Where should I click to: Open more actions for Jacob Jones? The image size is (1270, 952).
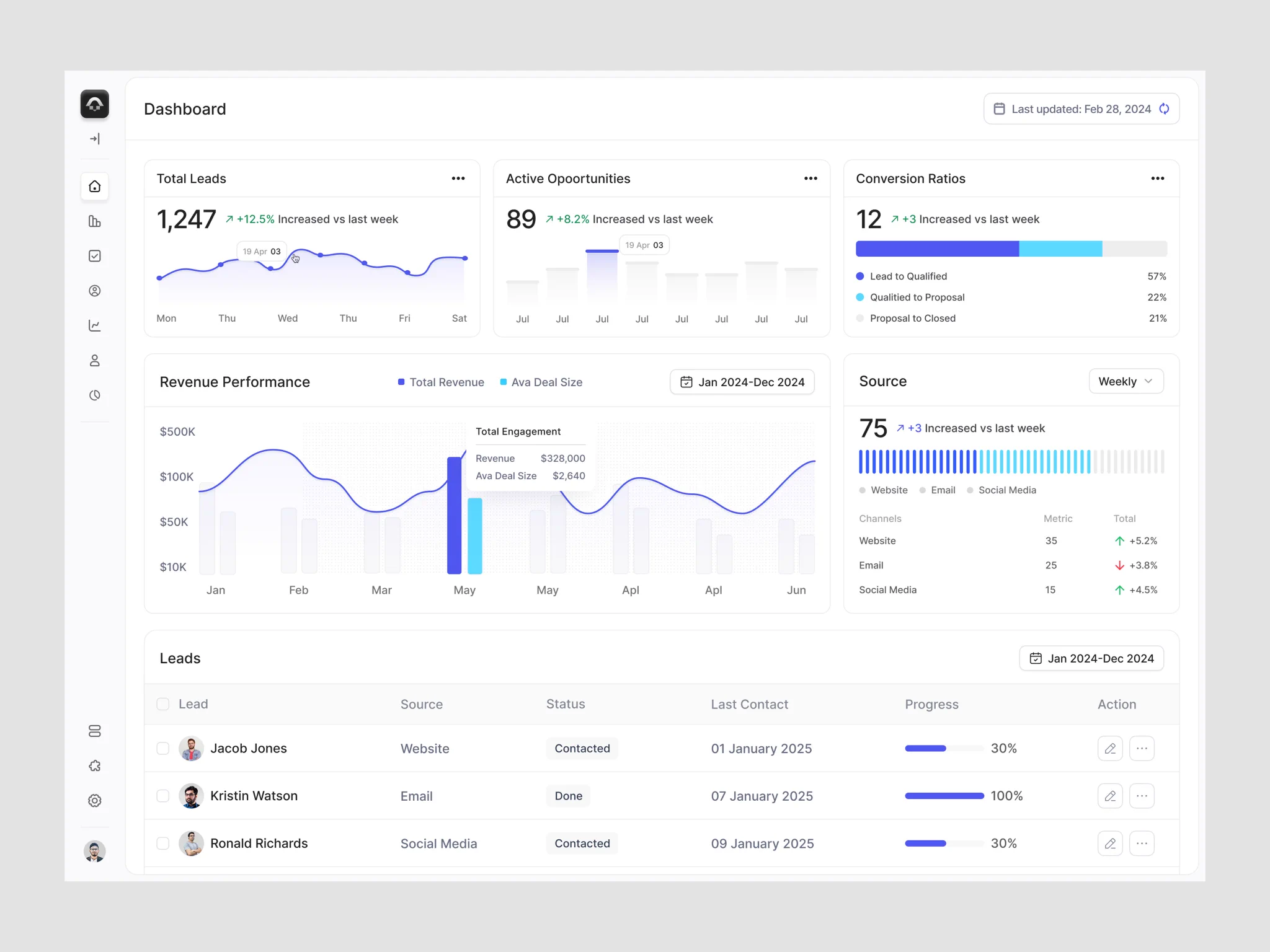coord(1142,749)
